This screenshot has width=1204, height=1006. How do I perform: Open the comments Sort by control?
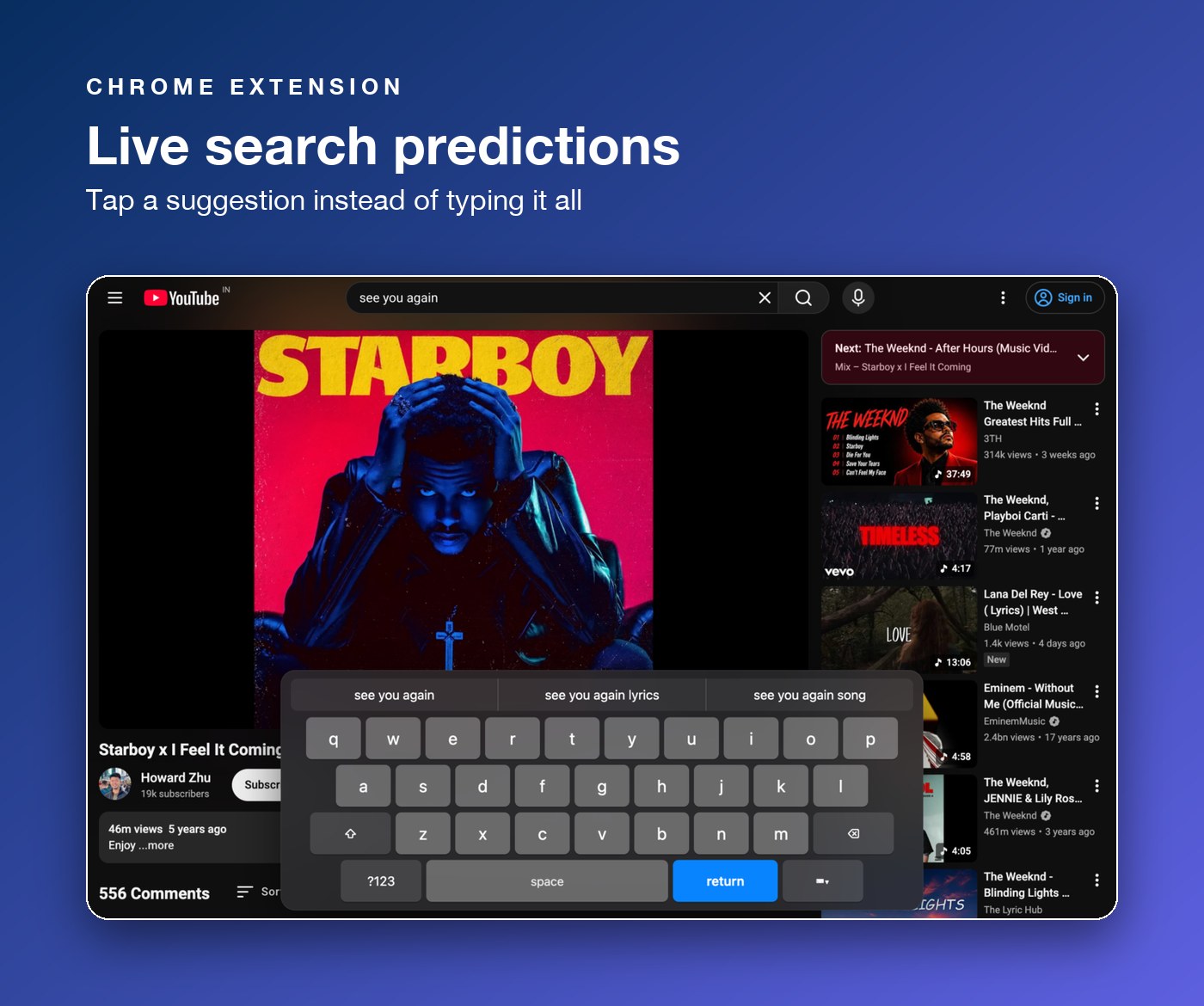(259, 893)
